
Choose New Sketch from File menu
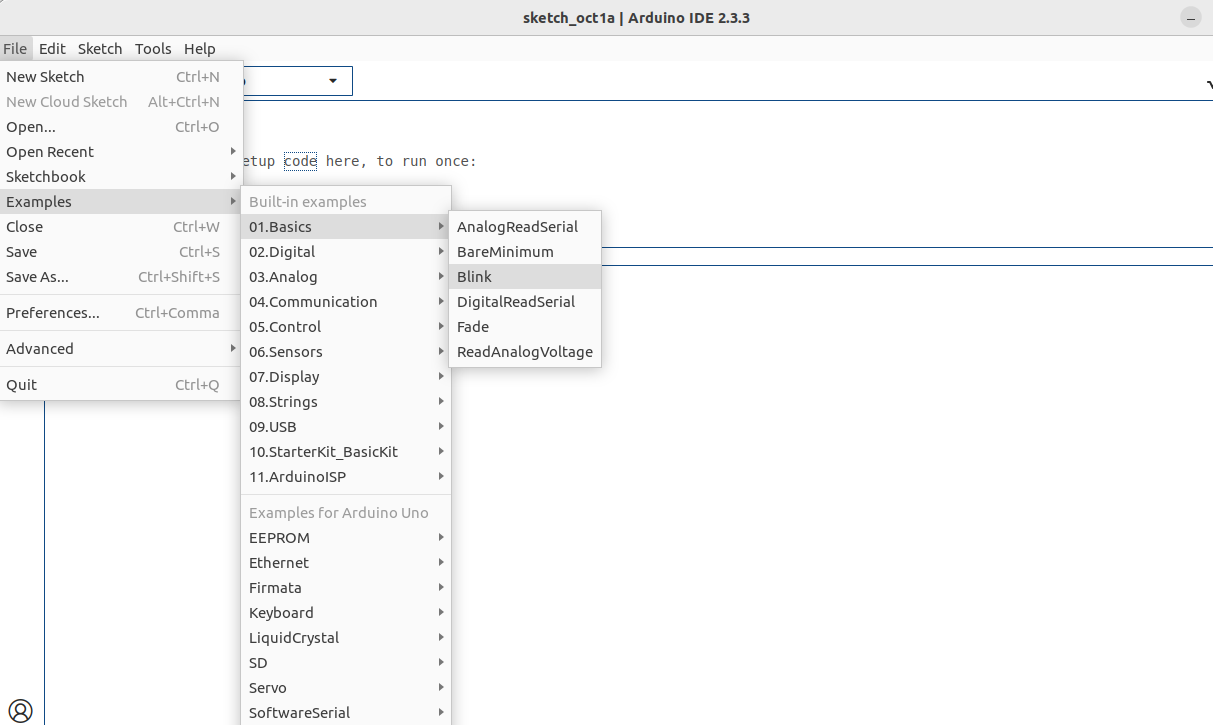(121, 77)
